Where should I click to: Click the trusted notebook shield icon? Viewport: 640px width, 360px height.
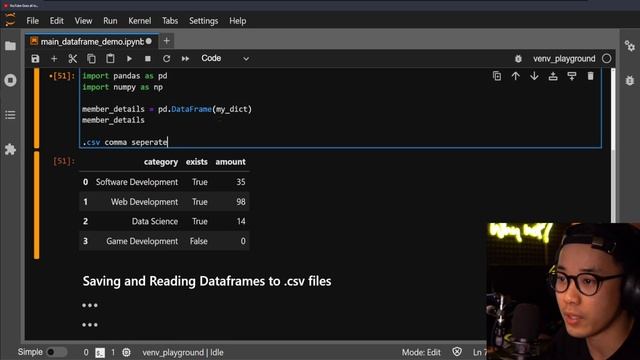click(457, 352)
